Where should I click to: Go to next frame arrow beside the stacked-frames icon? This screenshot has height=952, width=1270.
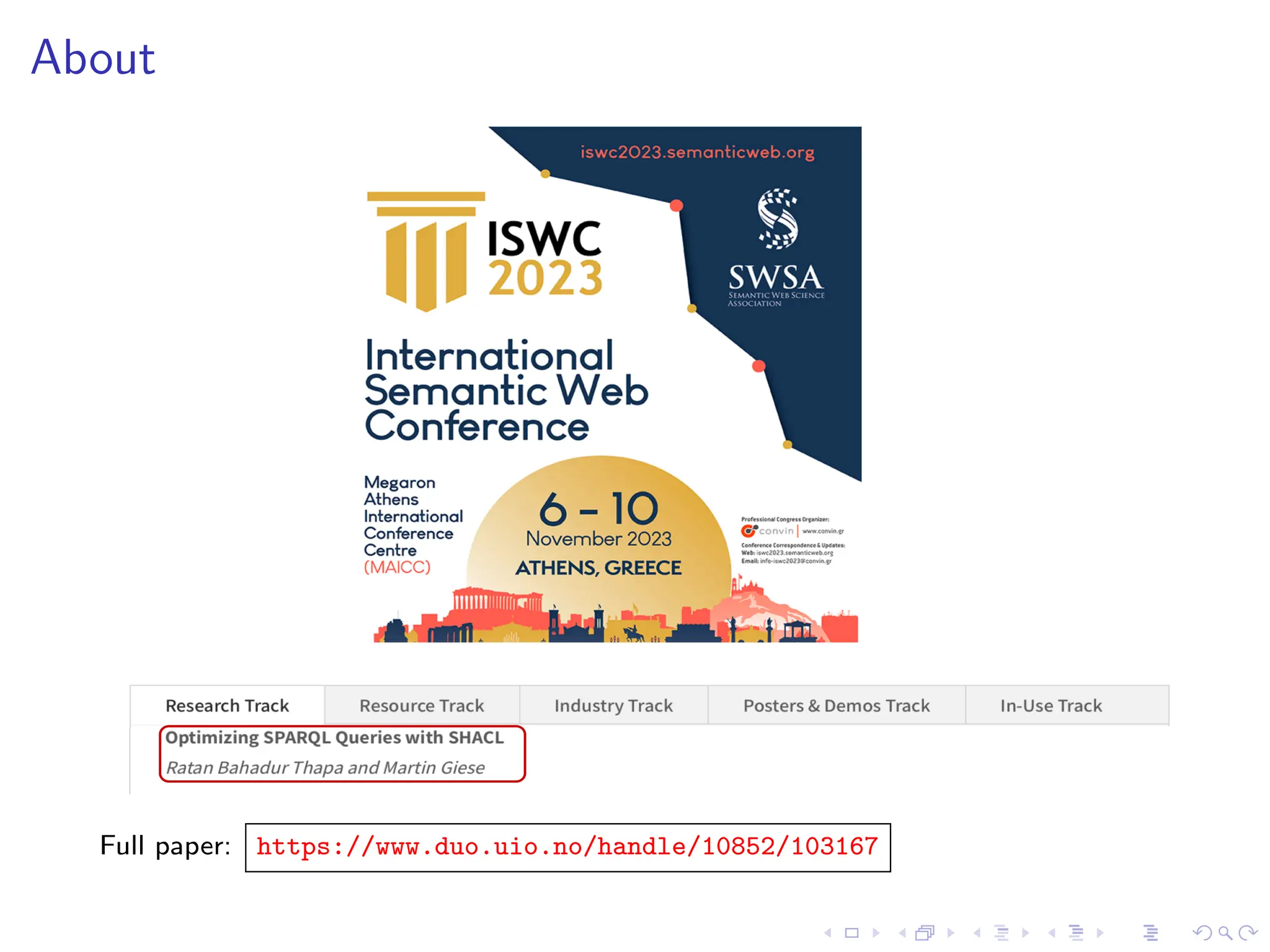pos(951,933)
